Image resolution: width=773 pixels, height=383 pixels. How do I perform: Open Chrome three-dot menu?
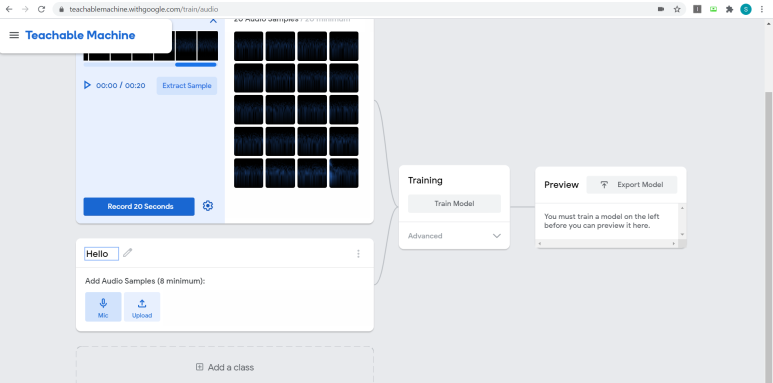click(762, 9)
